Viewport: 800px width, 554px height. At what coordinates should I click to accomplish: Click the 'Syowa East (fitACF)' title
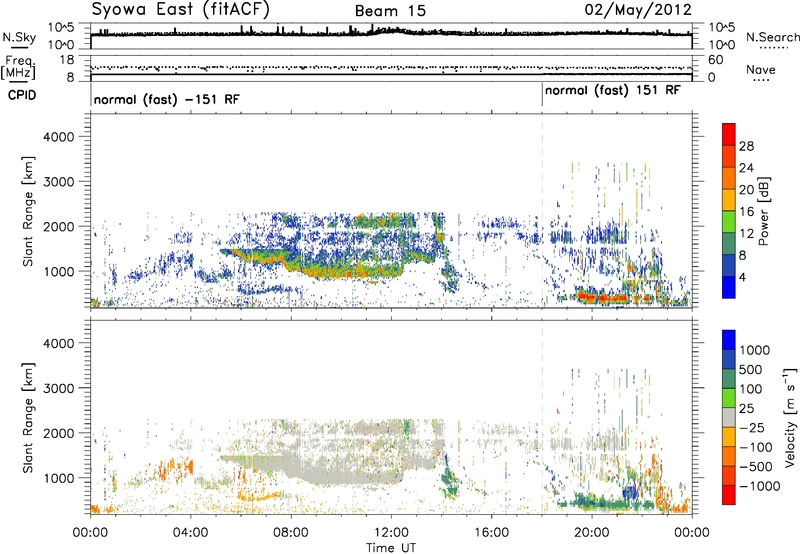[x=180, y=9]
